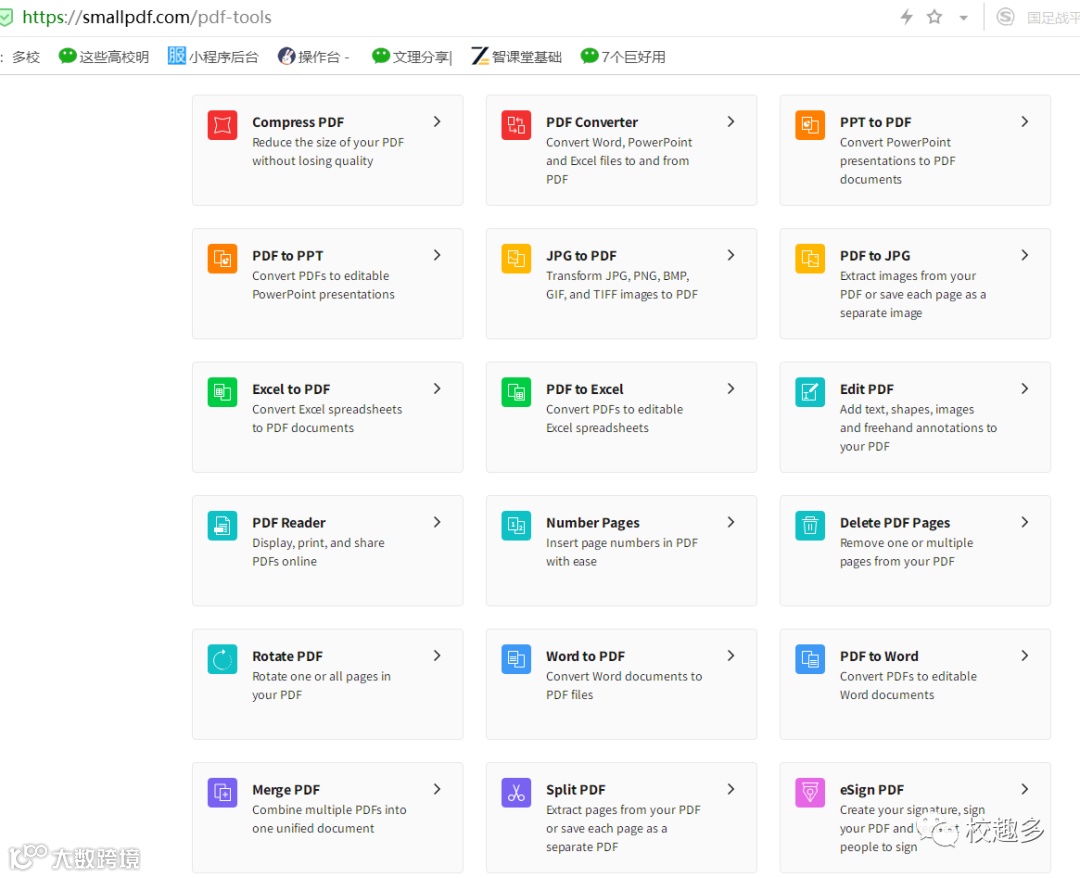Image resolution: width=1080 pixels, height=878 pixels.
Task: Click the chevron on Edit PDF card
Action: (1025, 389)
